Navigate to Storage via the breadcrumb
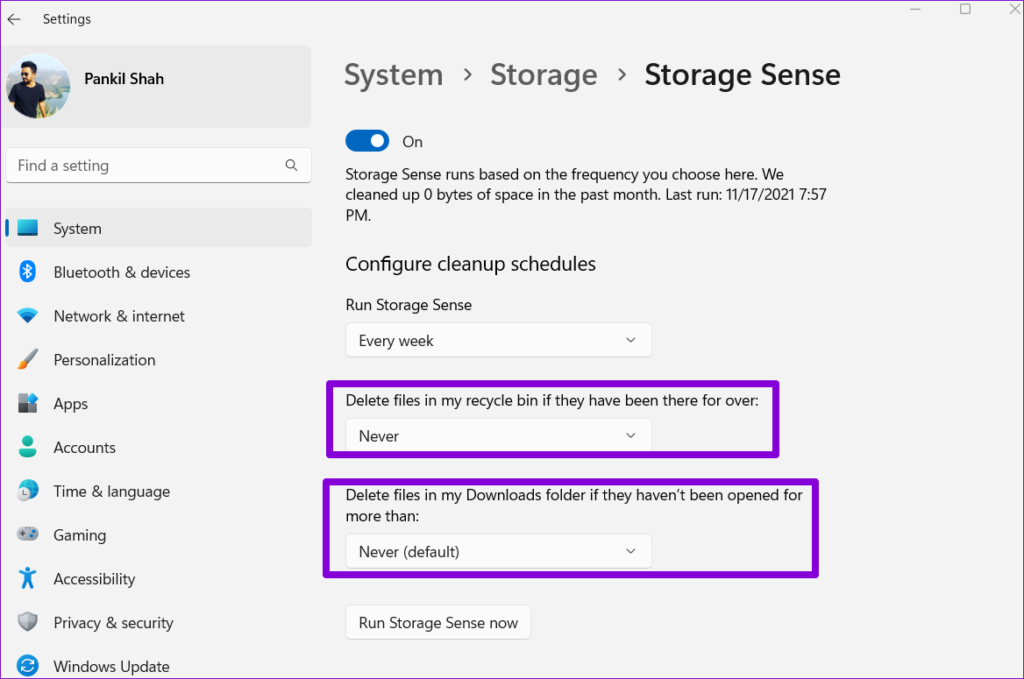This screenshot has width=1024, height=679. pyautogui.click(x=543, y=74)
